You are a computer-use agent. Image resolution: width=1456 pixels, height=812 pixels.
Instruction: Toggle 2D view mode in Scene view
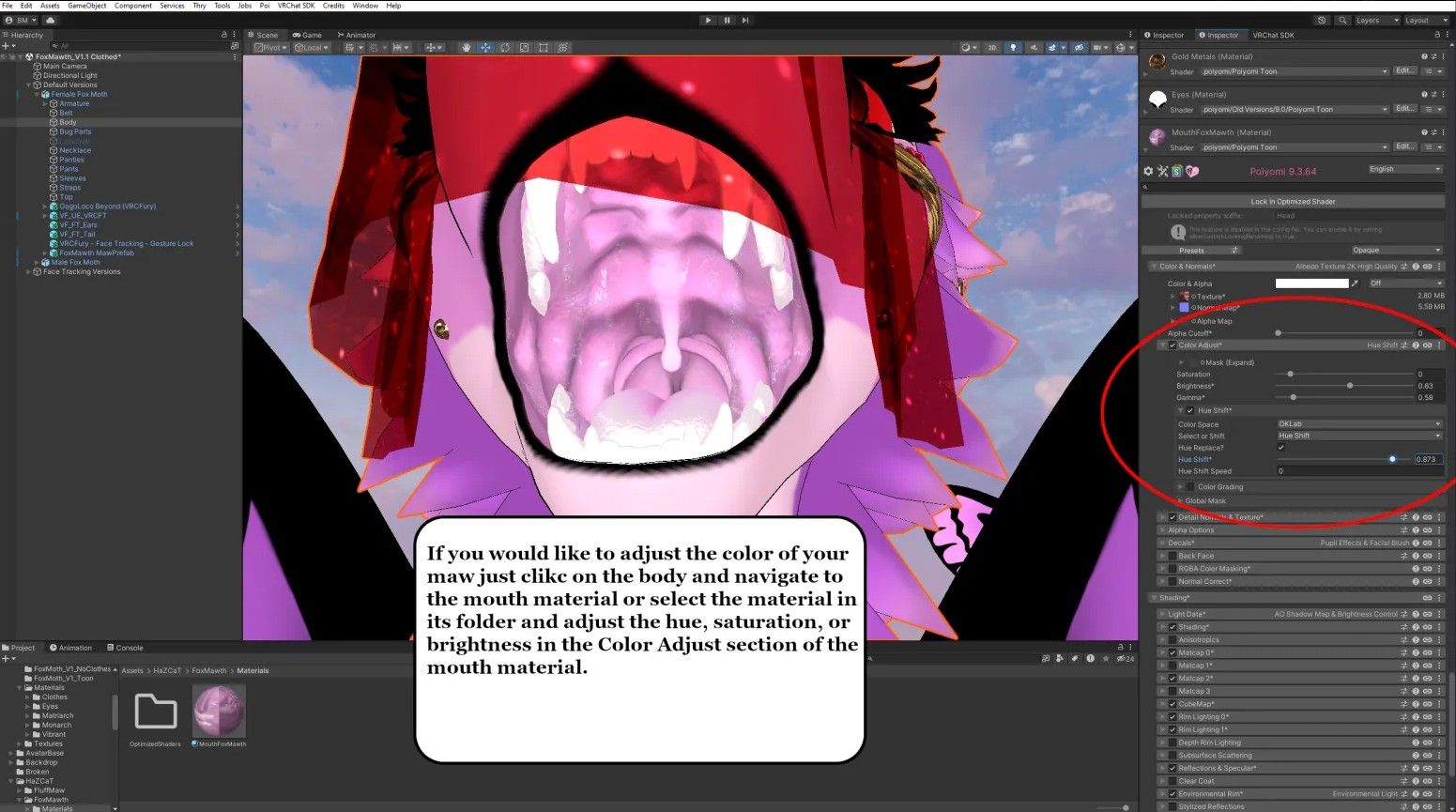click(x=992, y=47)
